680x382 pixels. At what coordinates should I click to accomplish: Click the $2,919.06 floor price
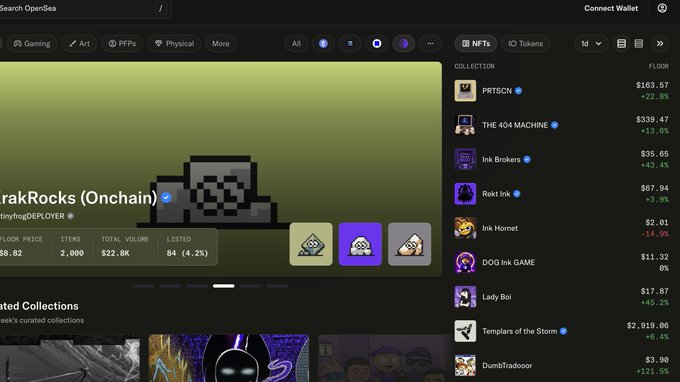647,325
